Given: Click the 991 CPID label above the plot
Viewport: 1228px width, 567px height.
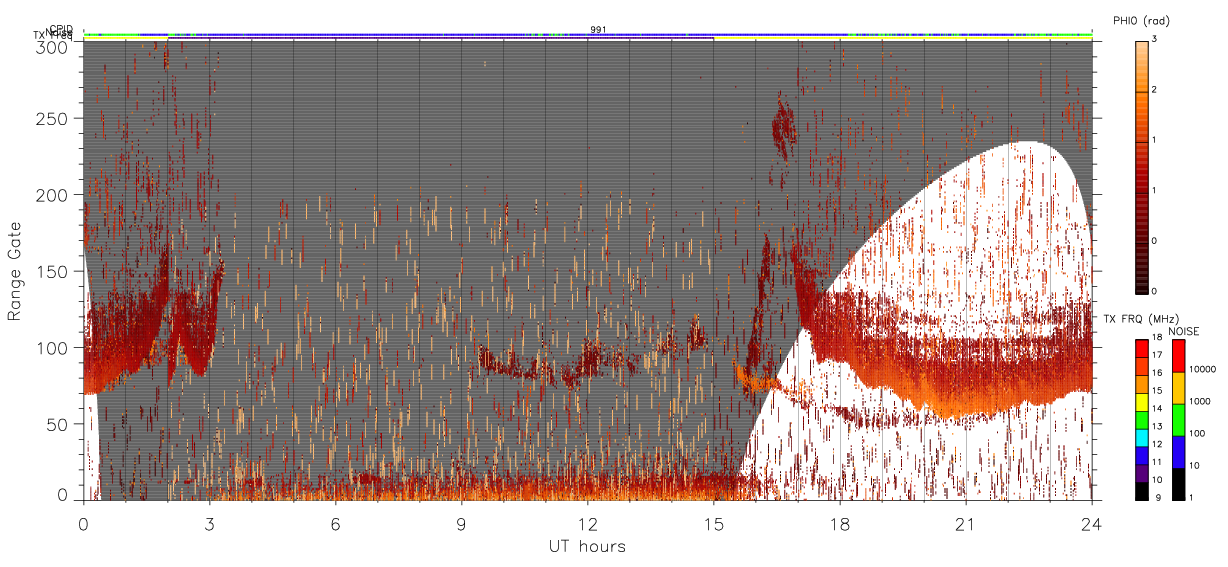Looking at the screenshot, I should pyautogui.click(x=598, y=30).
